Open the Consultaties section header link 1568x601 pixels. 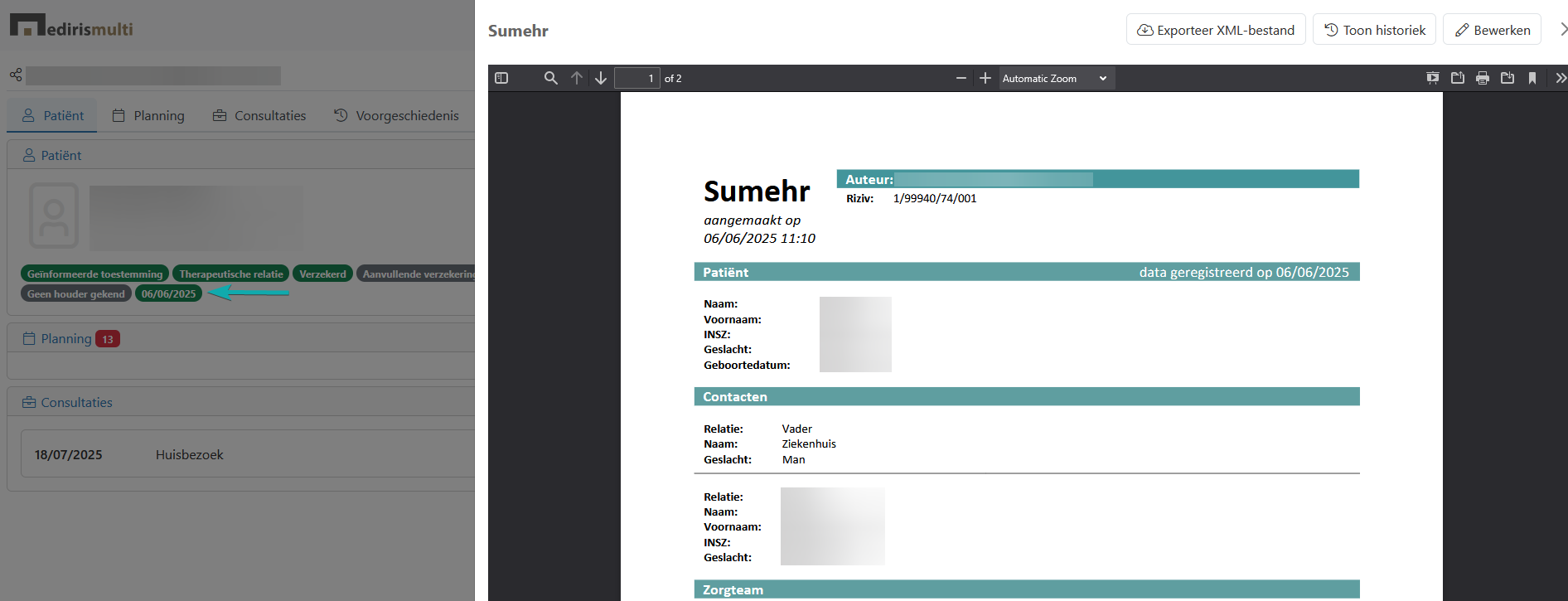(67, 402)
